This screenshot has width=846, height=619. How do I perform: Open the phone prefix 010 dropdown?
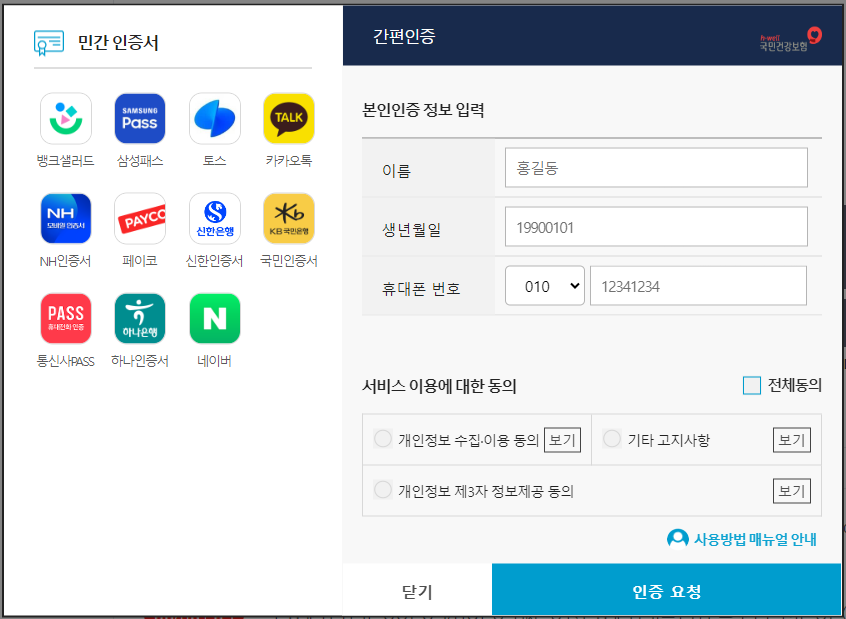point(544,285)
